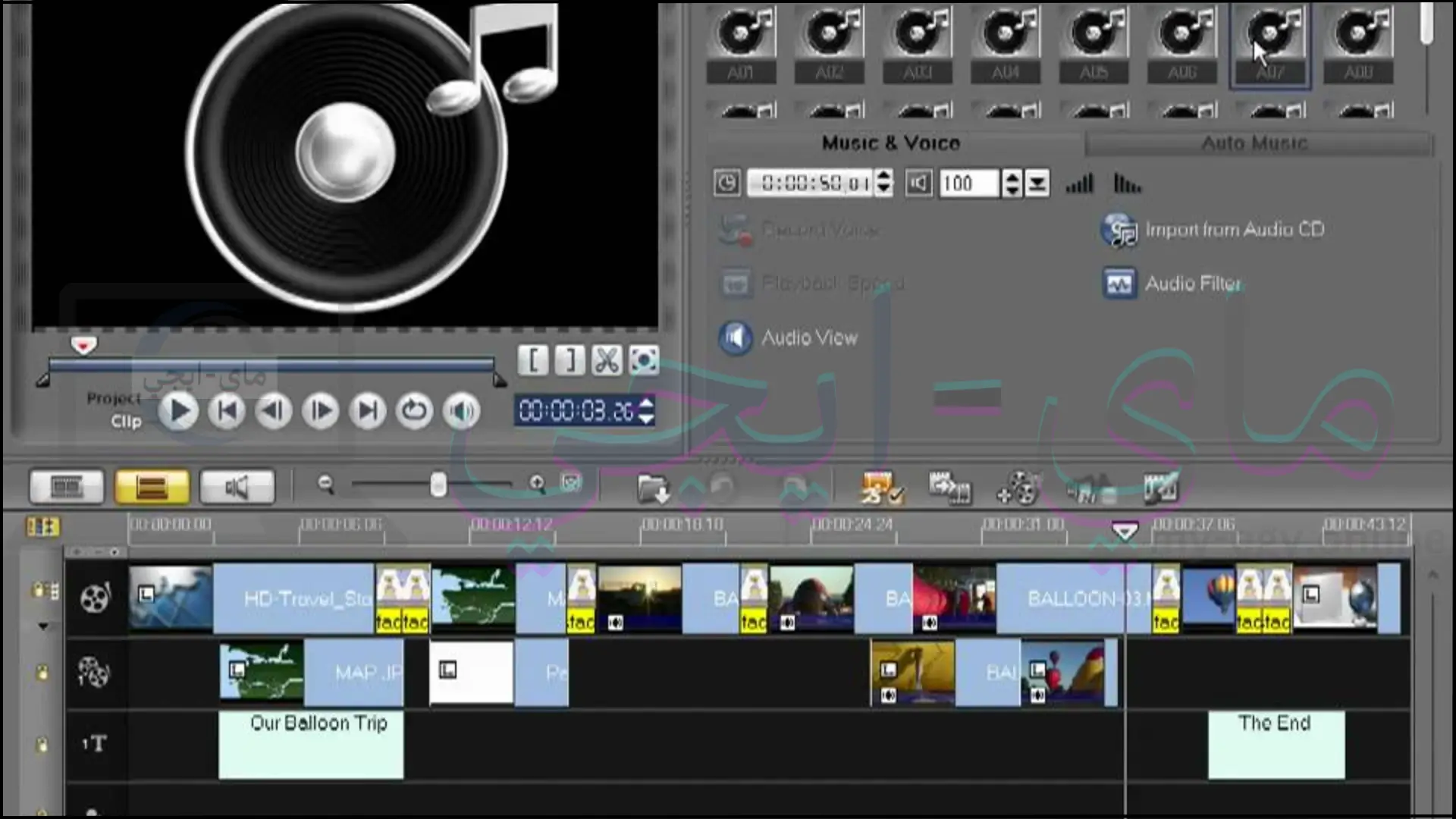The image size is (1456, 819).
Task: Adjust preview timecode stepper arrows
Action: (646, 410)
